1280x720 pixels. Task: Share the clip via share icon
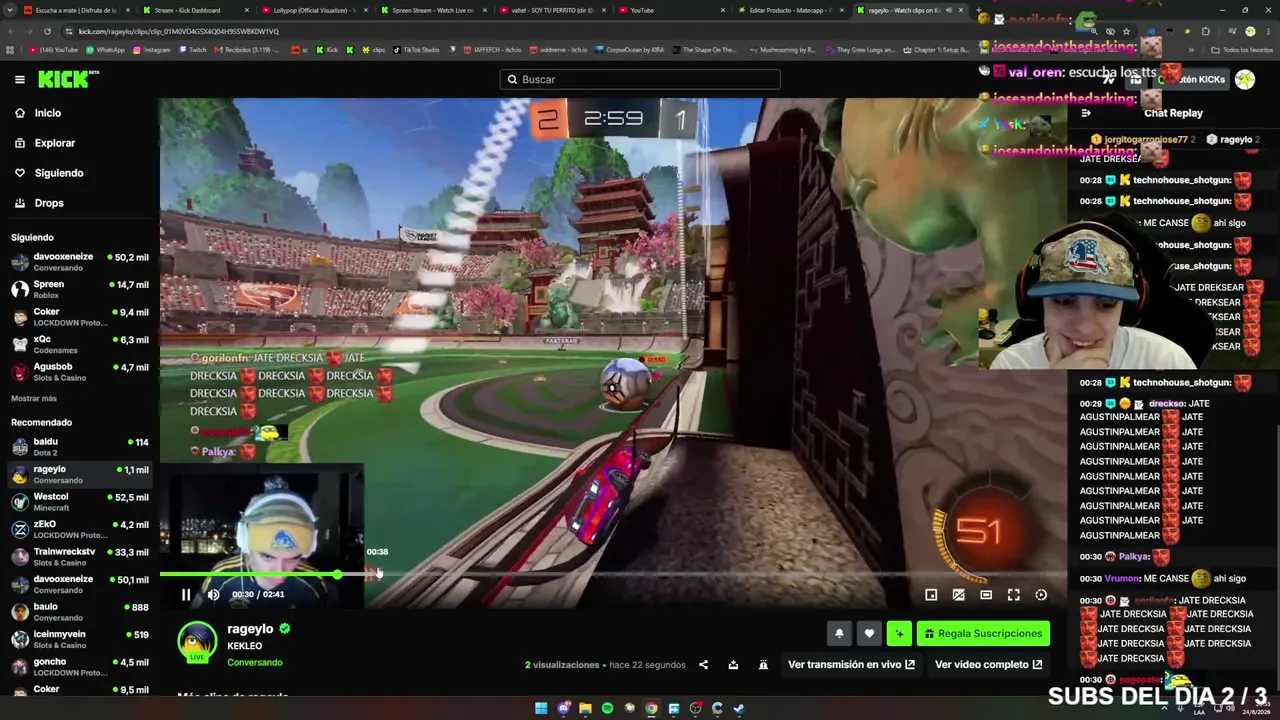(x=703, y=665)
